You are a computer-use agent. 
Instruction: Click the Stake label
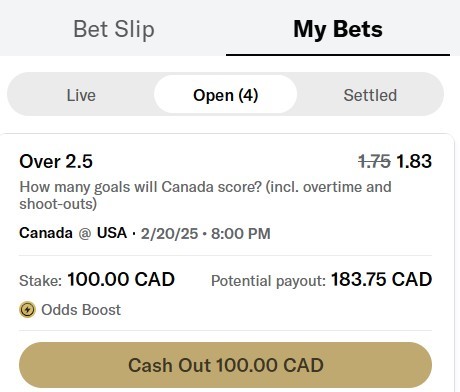41,281
